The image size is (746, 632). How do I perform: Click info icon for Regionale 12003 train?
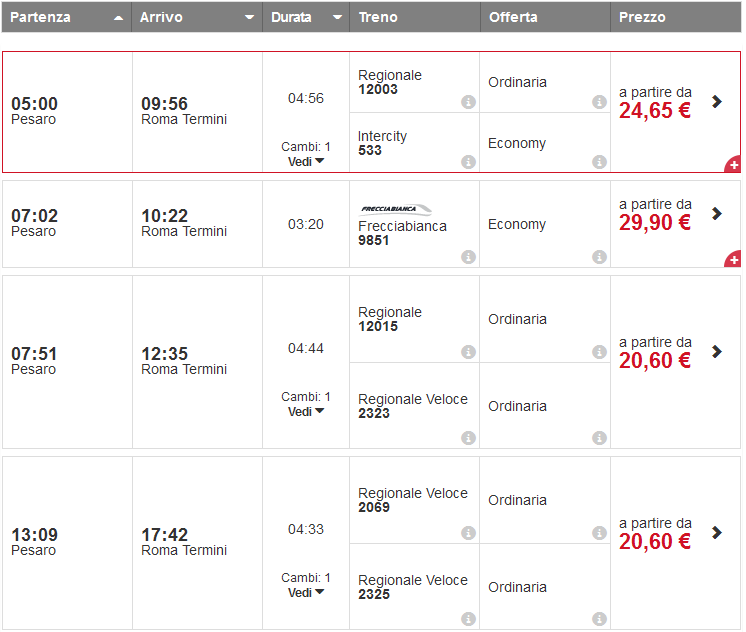pyautogui.click(x=468, y=102)
